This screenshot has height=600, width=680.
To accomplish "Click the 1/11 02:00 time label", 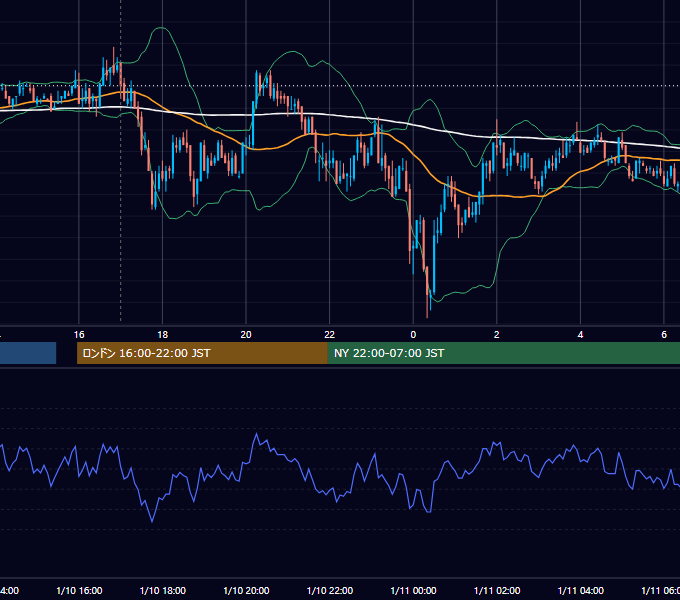I will [x=497, y=590].
